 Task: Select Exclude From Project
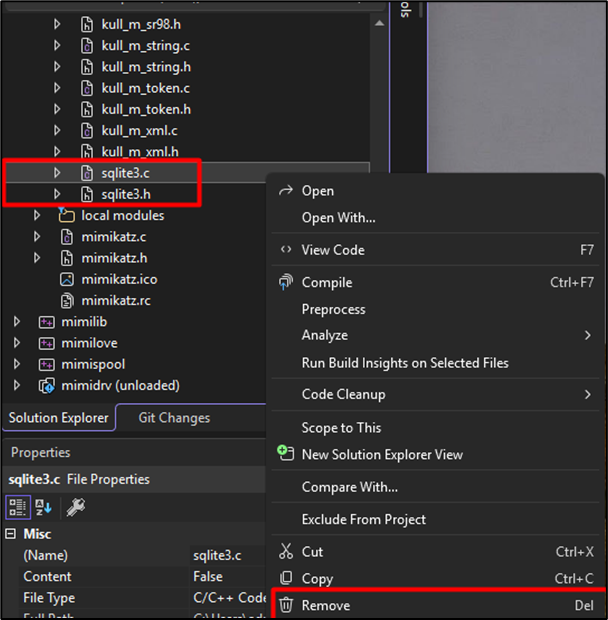coord(364,519)
